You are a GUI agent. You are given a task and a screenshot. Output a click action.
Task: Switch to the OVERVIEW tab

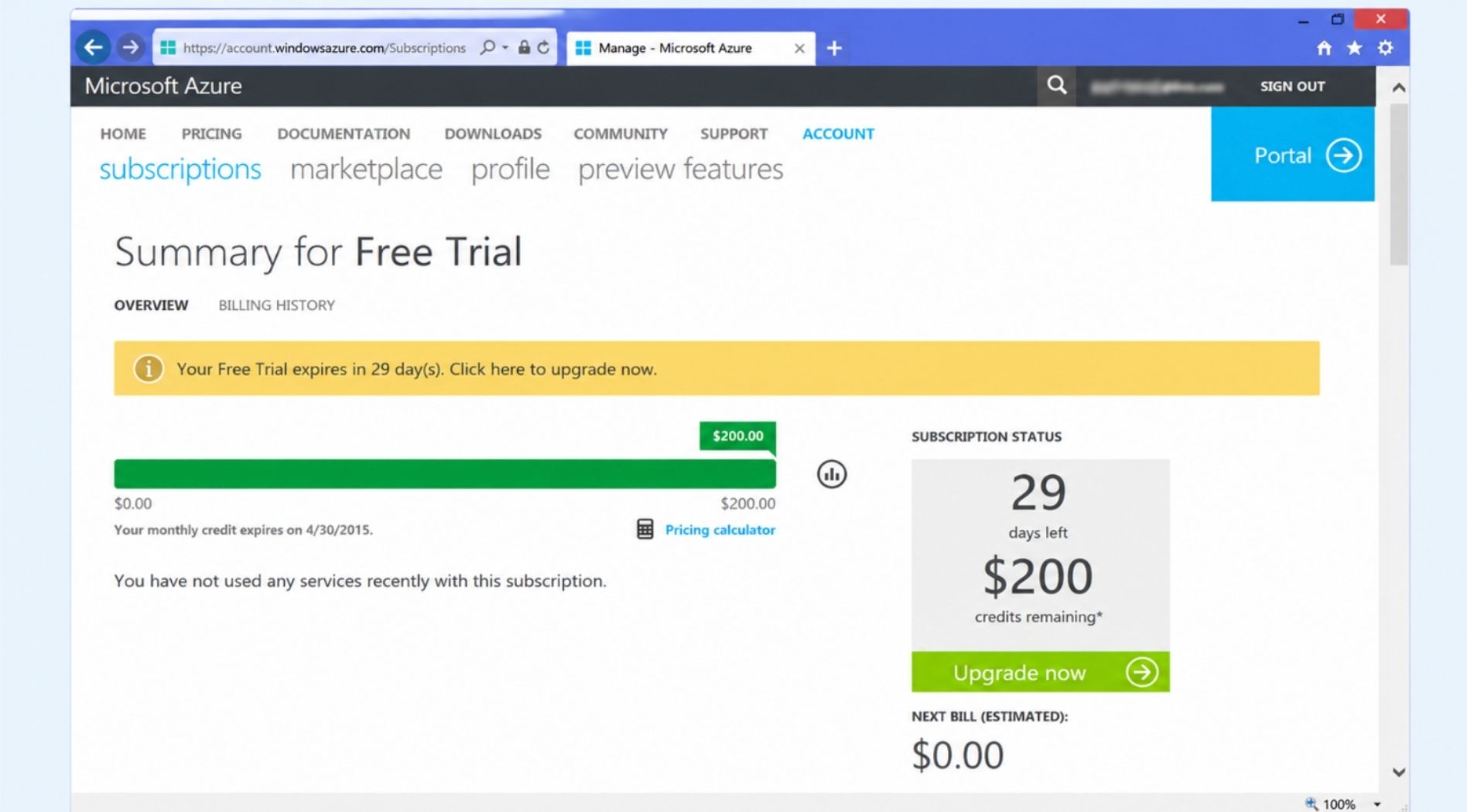click(x=151, y=305)
